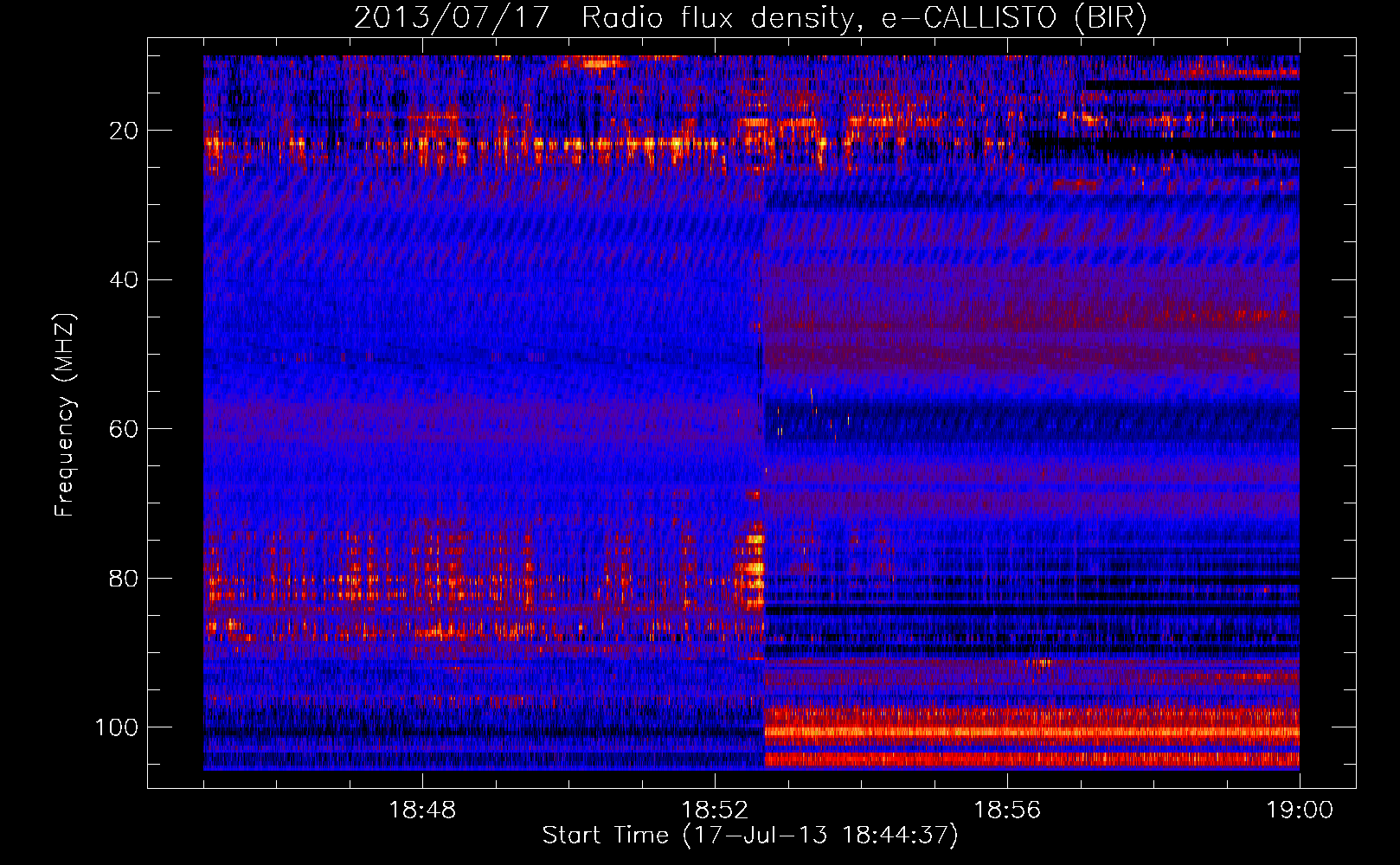Click the 18:48 time tick label
1400x865 pixels.
click(x=422, y=811)
